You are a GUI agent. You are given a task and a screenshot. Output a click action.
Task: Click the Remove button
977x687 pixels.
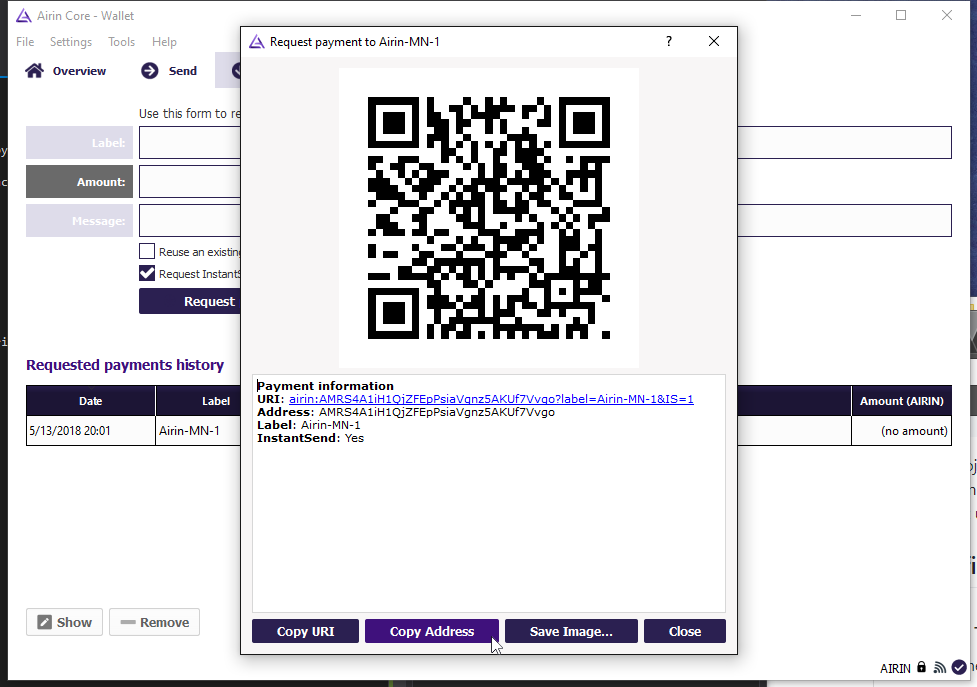pos(155,622)
